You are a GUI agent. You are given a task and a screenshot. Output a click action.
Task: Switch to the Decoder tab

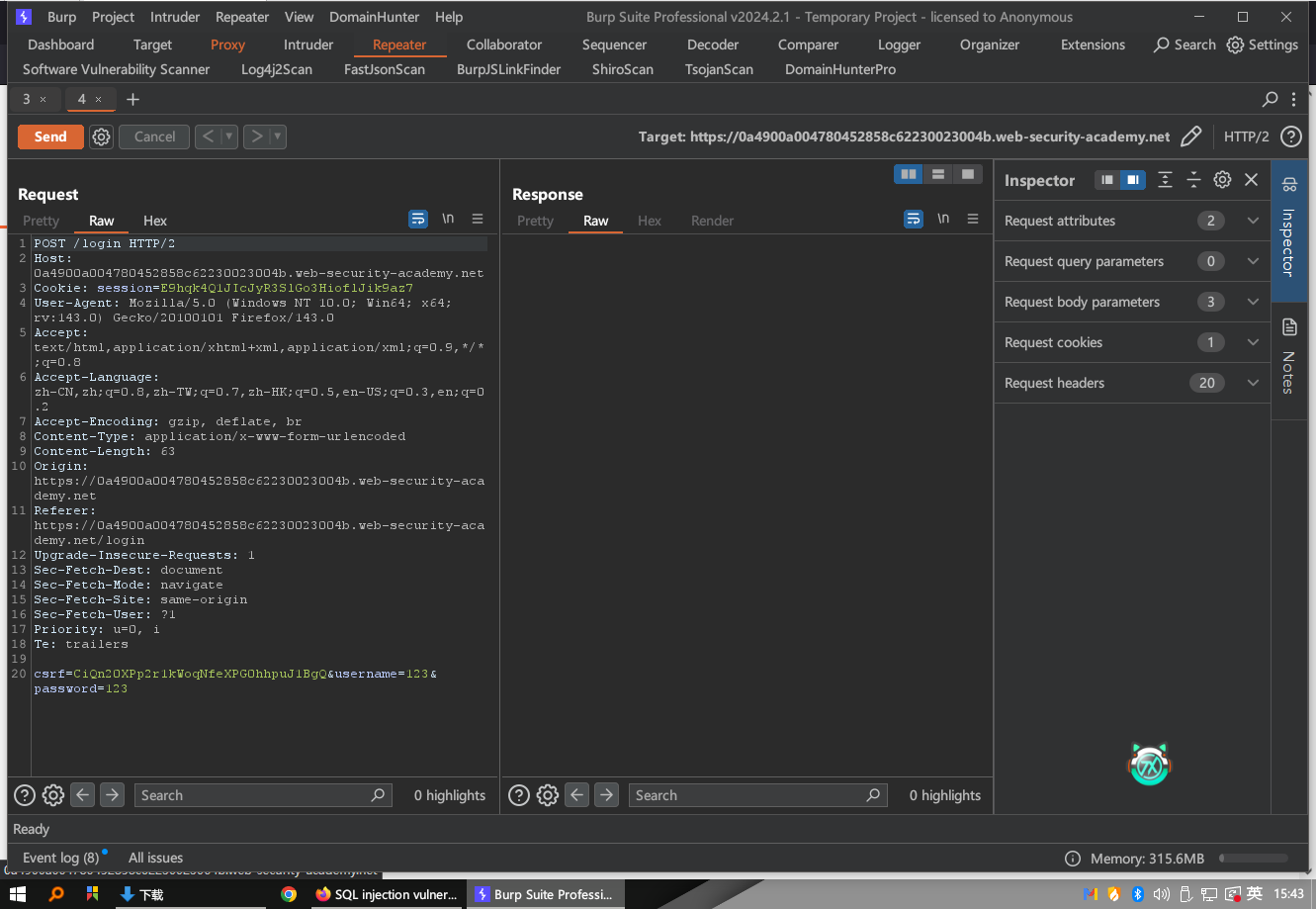click(713, 45)
